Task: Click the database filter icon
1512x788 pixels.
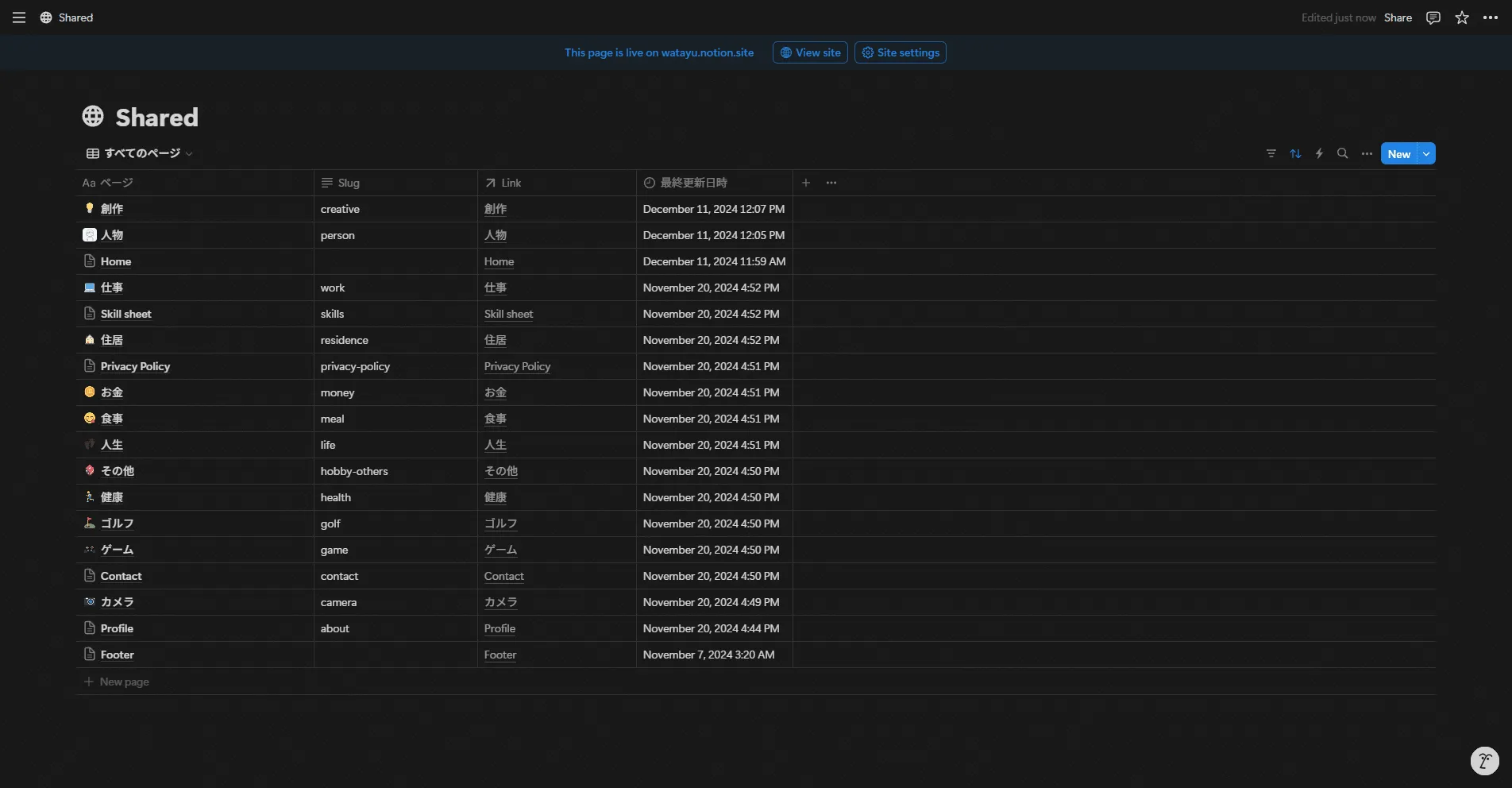Action: 1271,153
